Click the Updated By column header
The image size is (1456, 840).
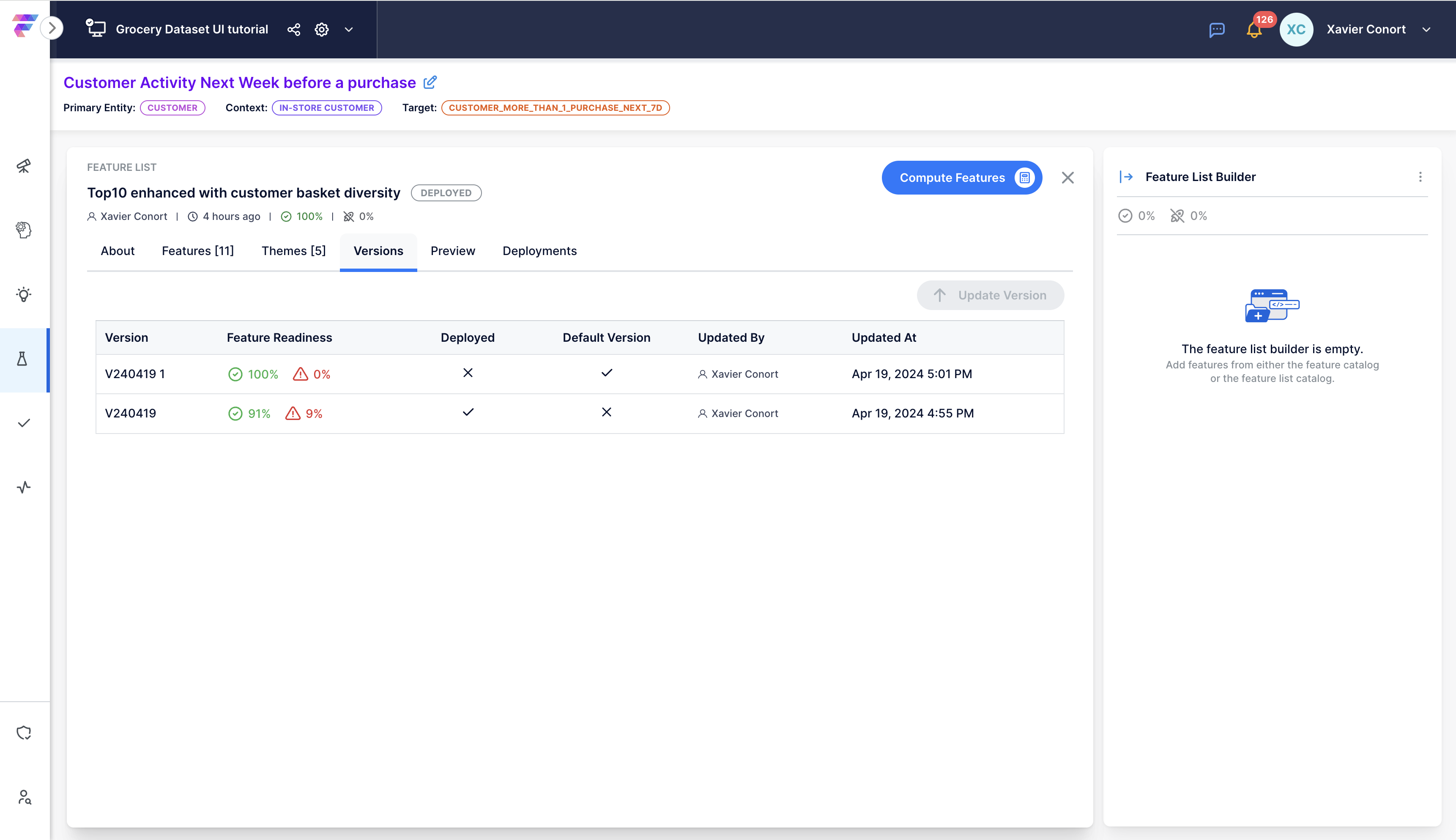(731, 338)
